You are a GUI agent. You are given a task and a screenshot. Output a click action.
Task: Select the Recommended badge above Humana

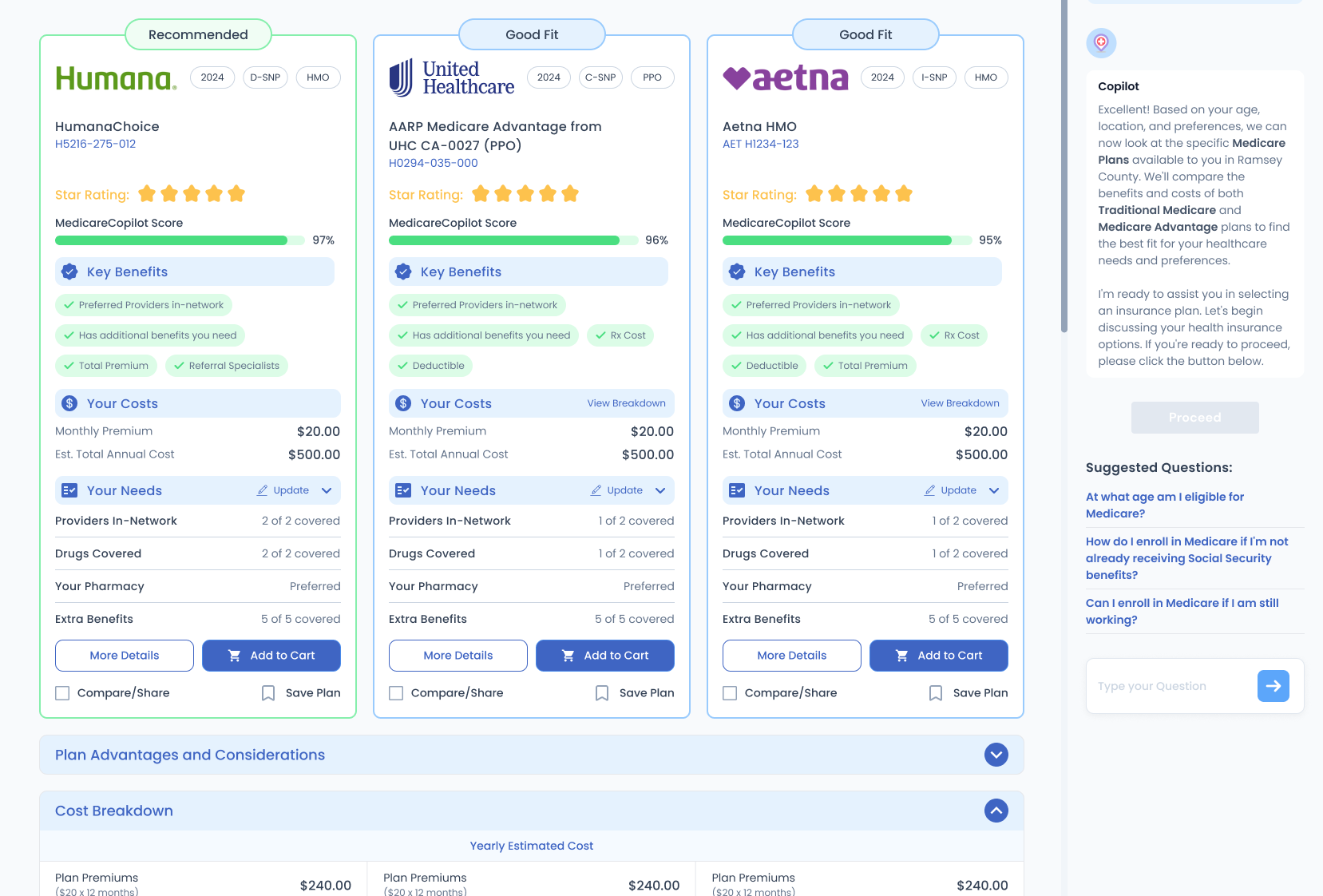(x=198, y=34)
